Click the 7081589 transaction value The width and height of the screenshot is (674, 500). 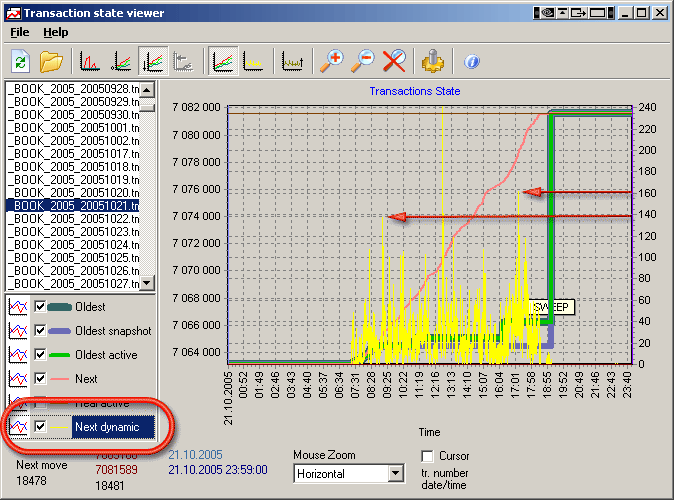coord(116,469)
